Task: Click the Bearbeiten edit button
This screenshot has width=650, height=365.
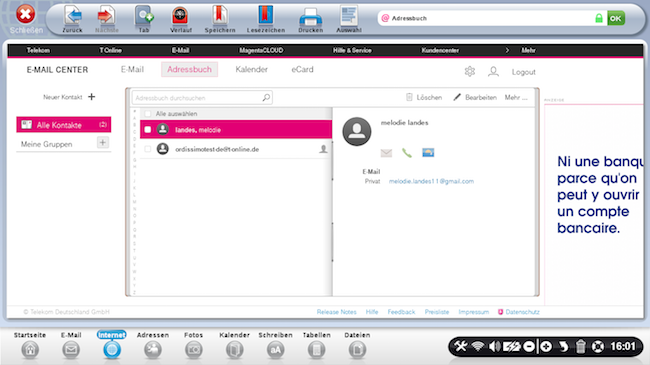Action: tap(475, 97)
